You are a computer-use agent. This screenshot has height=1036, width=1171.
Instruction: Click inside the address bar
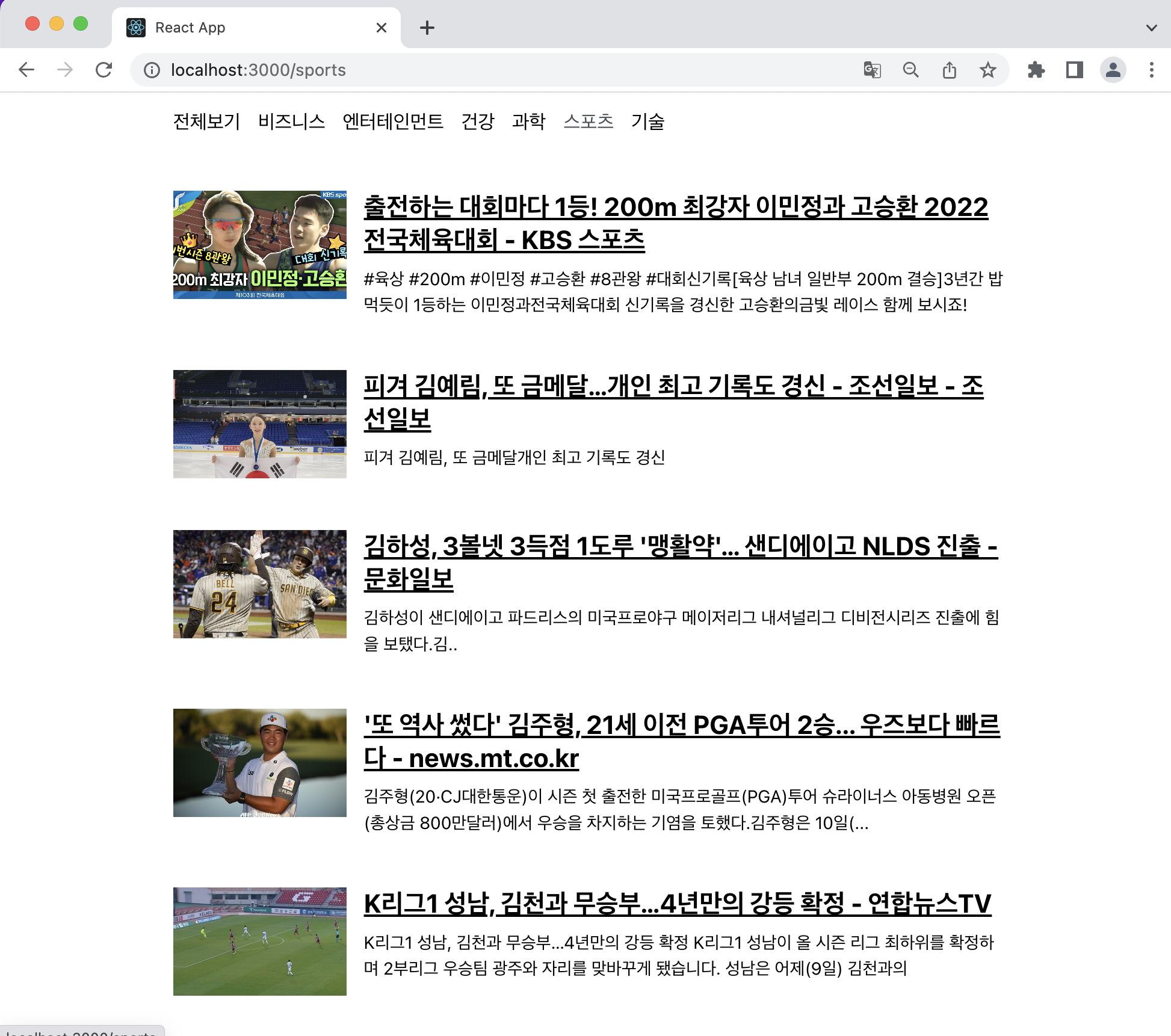pyautogui.click(x=421, y=70)
